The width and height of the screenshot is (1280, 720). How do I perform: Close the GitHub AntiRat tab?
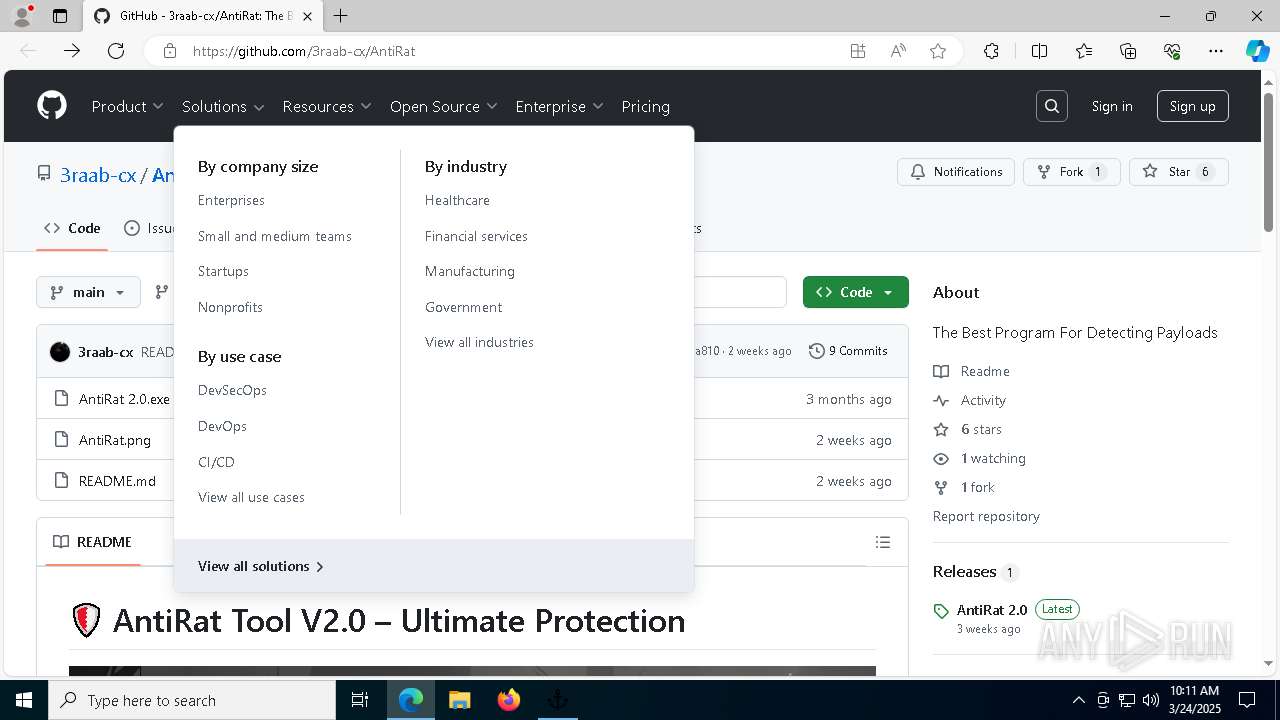pyautogui.click(x=307, y=16)
